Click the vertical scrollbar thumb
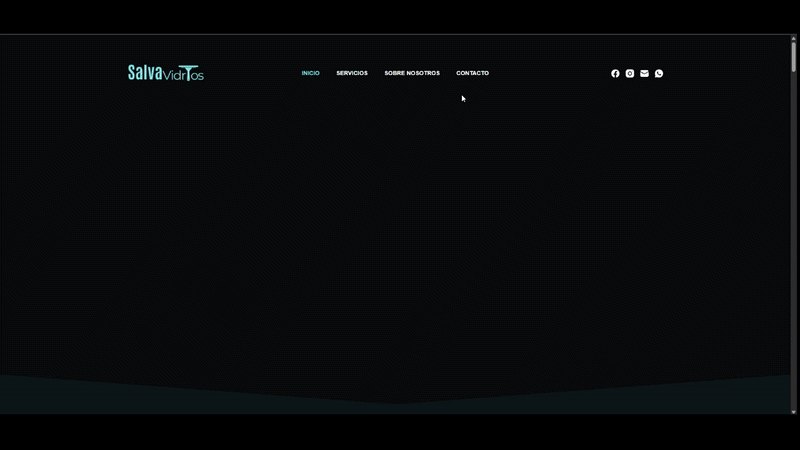Image resolution: width=800 pixels, height=450 pixels. click(x=794, y=57)
